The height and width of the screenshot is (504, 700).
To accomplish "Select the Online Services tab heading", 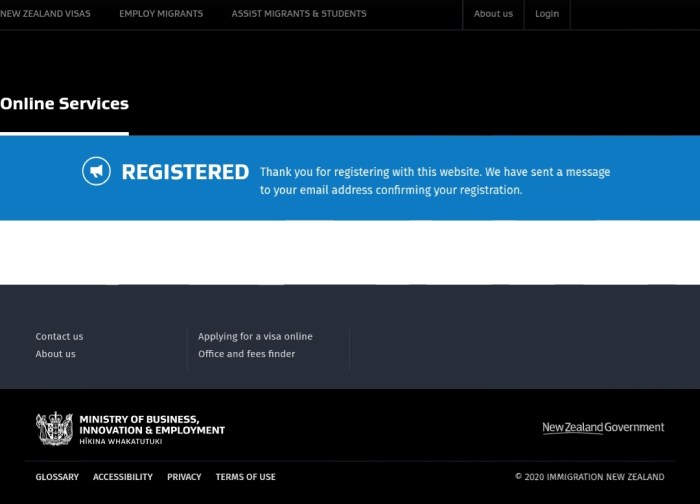I will tap(64, 104).
